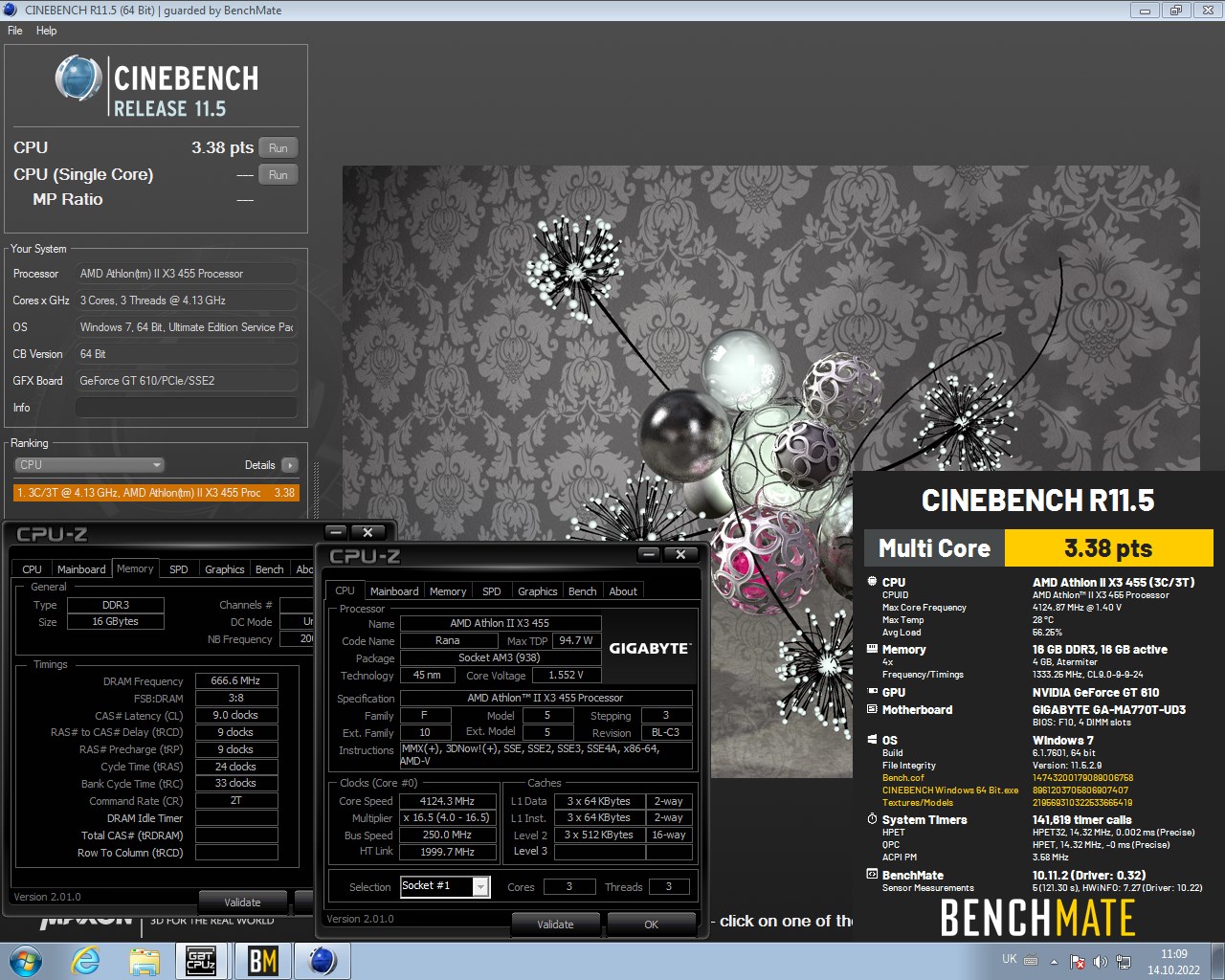Image resolution: width=1225 pixels, height=980 pixels.
Task: Open Help menu in Cinebench
Action: pos(46,31)
